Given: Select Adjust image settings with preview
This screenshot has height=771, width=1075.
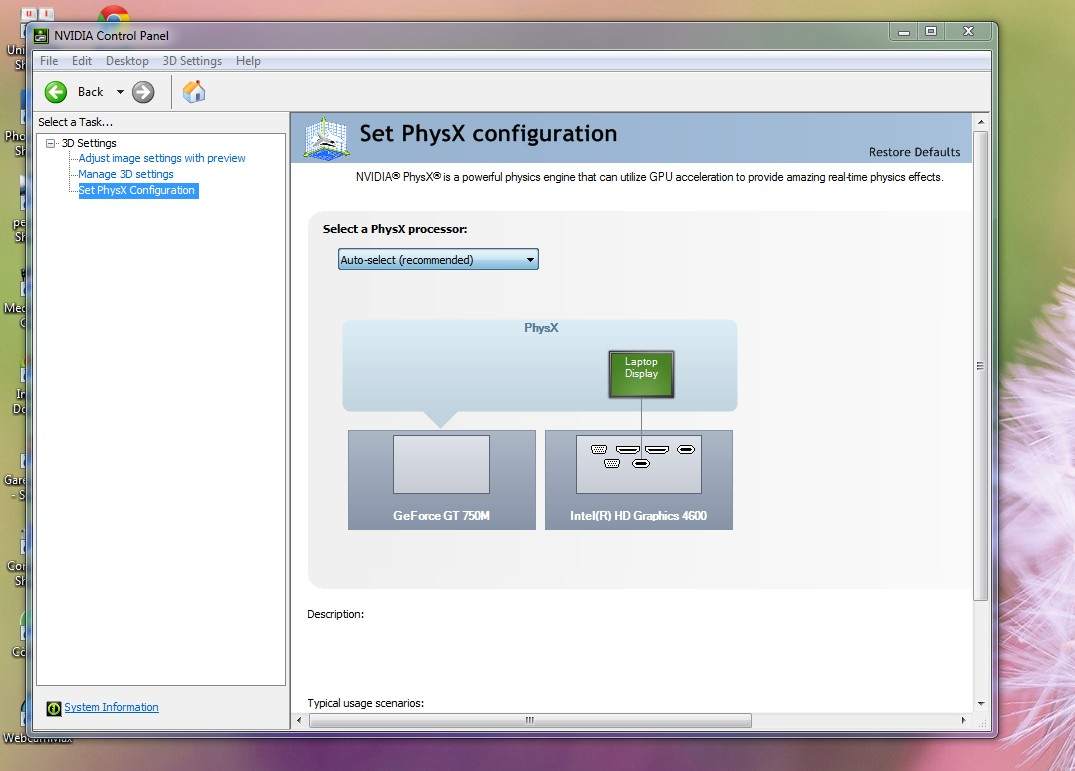Looking at the screenshot, I should point(162,158).
